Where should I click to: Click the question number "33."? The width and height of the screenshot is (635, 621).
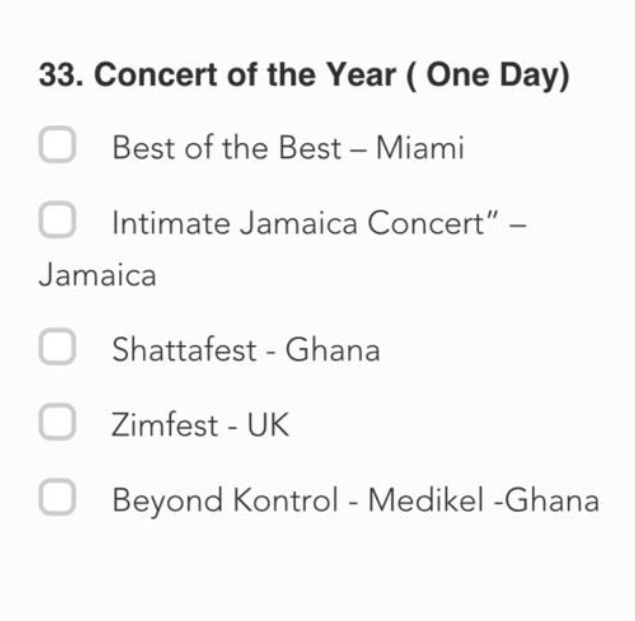point(61,76)
